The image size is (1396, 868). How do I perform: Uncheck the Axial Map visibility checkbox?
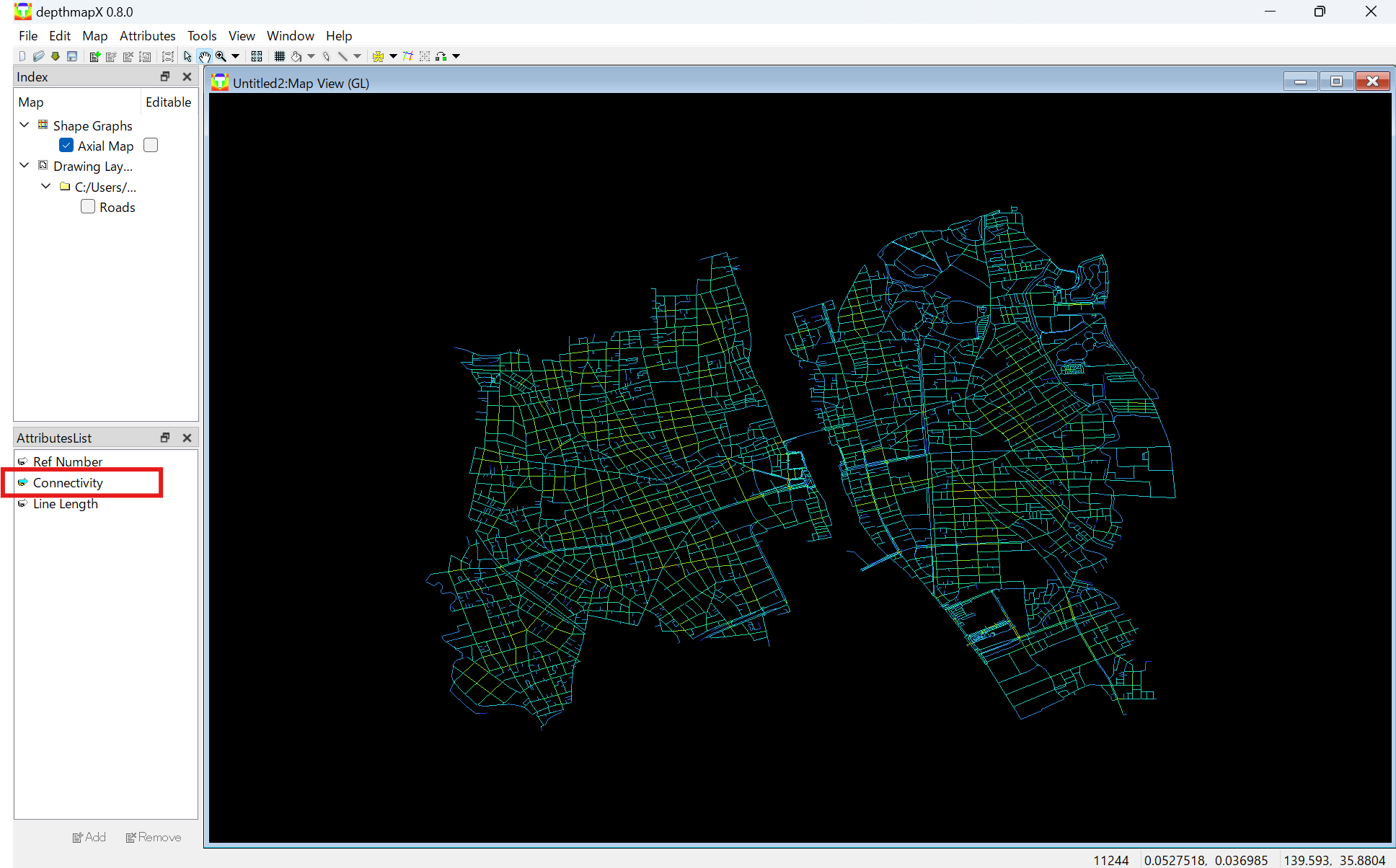point(66,145)
